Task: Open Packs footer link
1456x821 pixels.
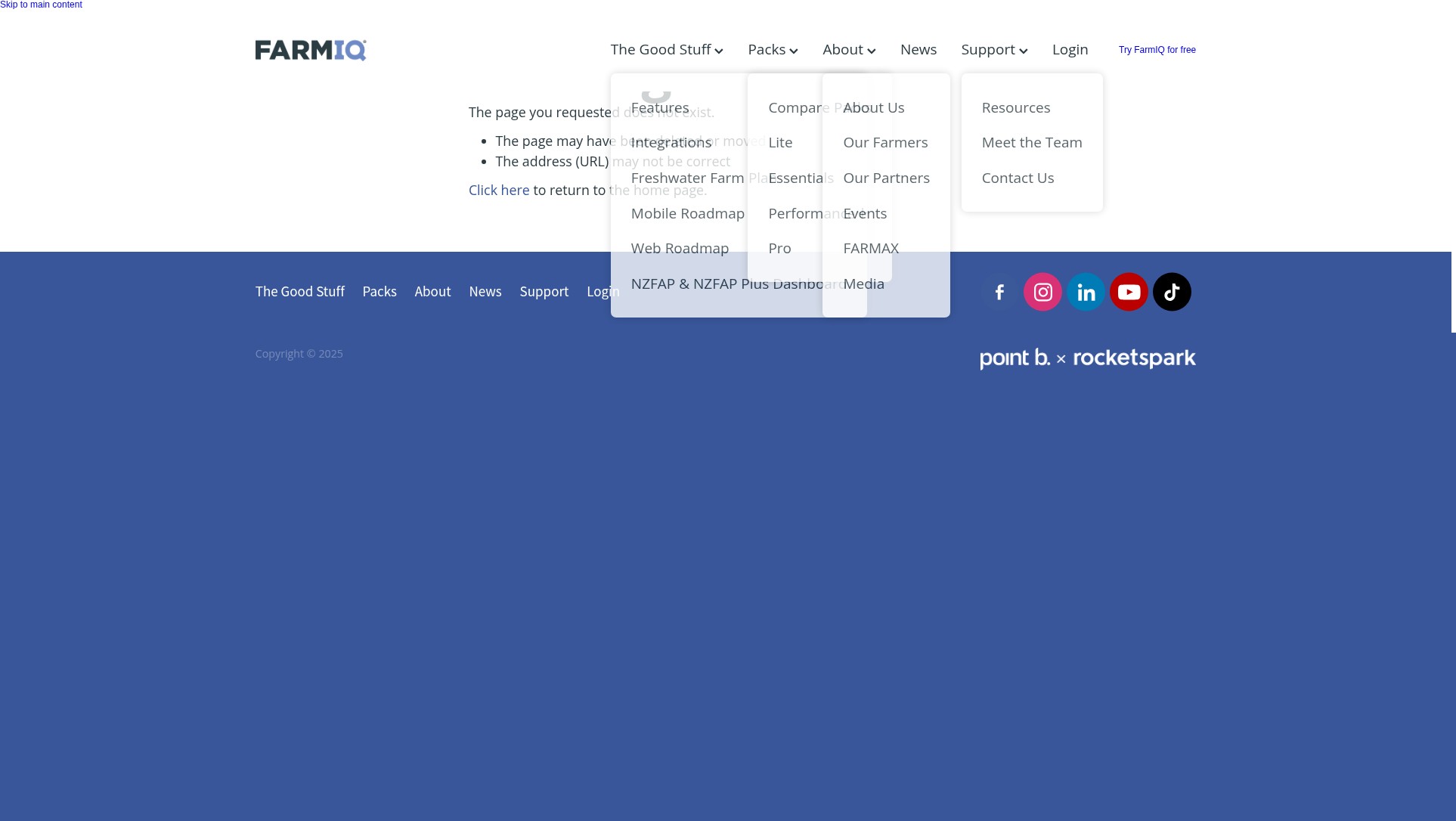Action: tap(379, 291)
